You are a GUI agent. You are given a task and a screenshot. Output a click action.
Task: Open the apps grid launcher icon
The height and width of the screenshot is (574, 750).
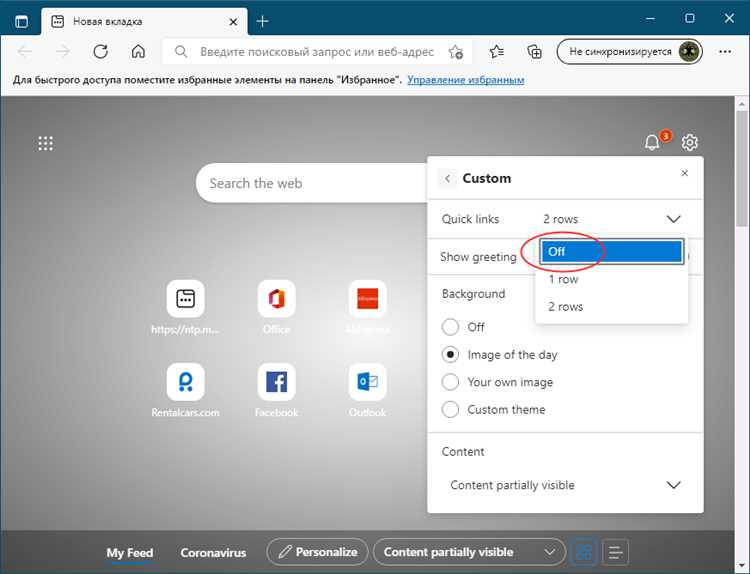pyautogui.click(x=46, y=143)
